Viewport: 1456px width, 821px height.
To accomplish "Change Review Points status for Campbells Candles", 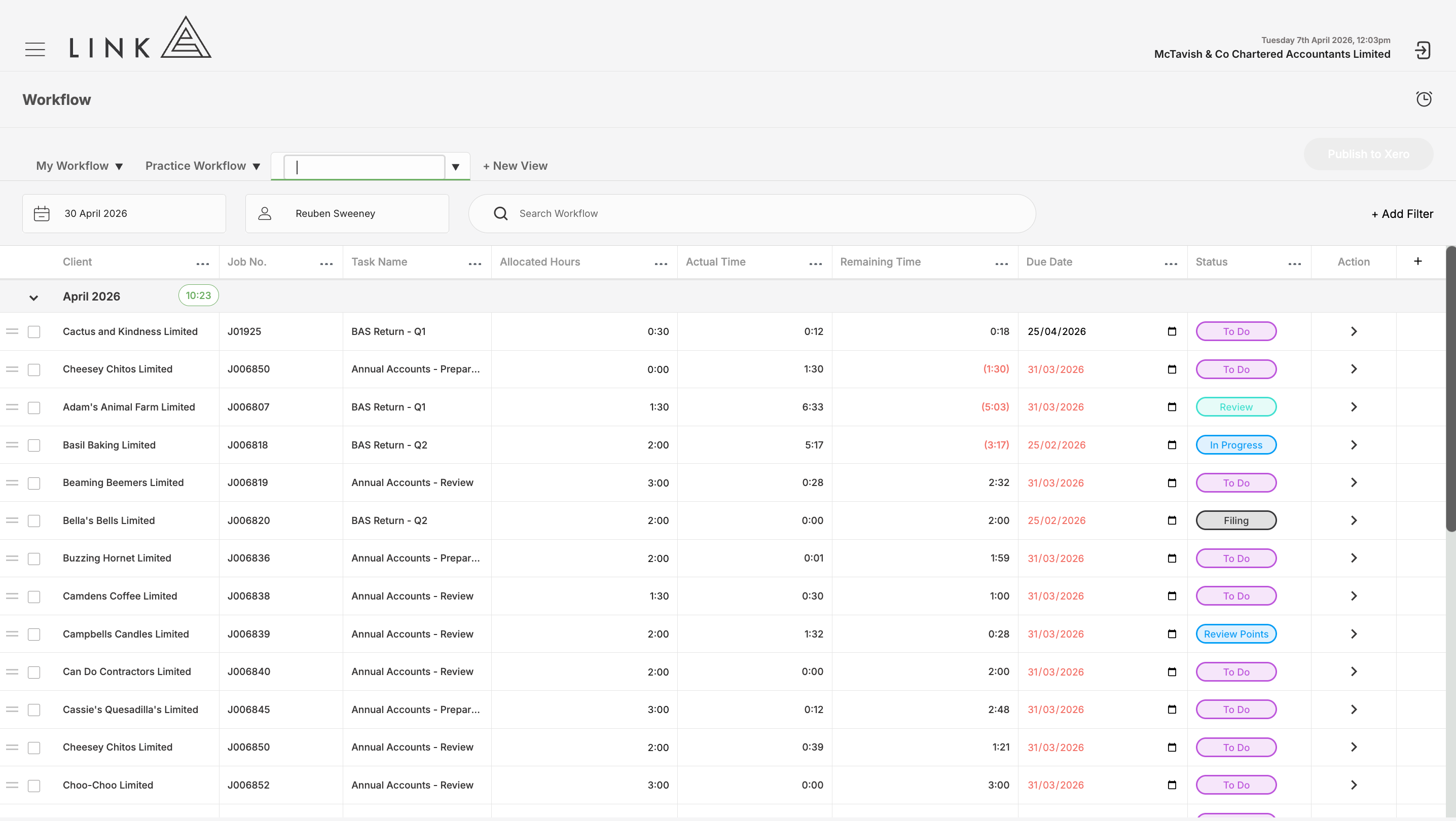I will 1236,634.
